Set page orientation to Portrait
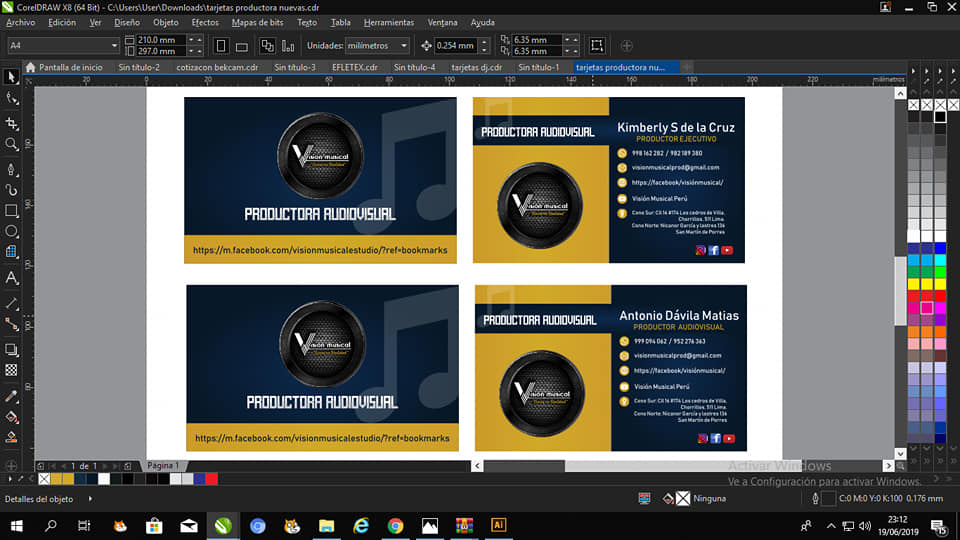 pos(221,46)
